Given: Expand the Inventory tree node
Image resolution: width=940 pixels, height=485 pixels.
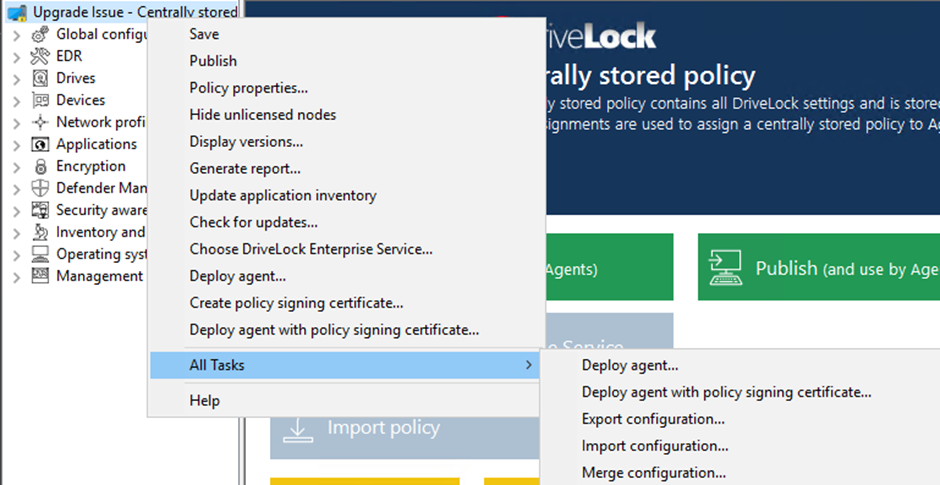Looking at the screenshot, I should coord(17,233).
